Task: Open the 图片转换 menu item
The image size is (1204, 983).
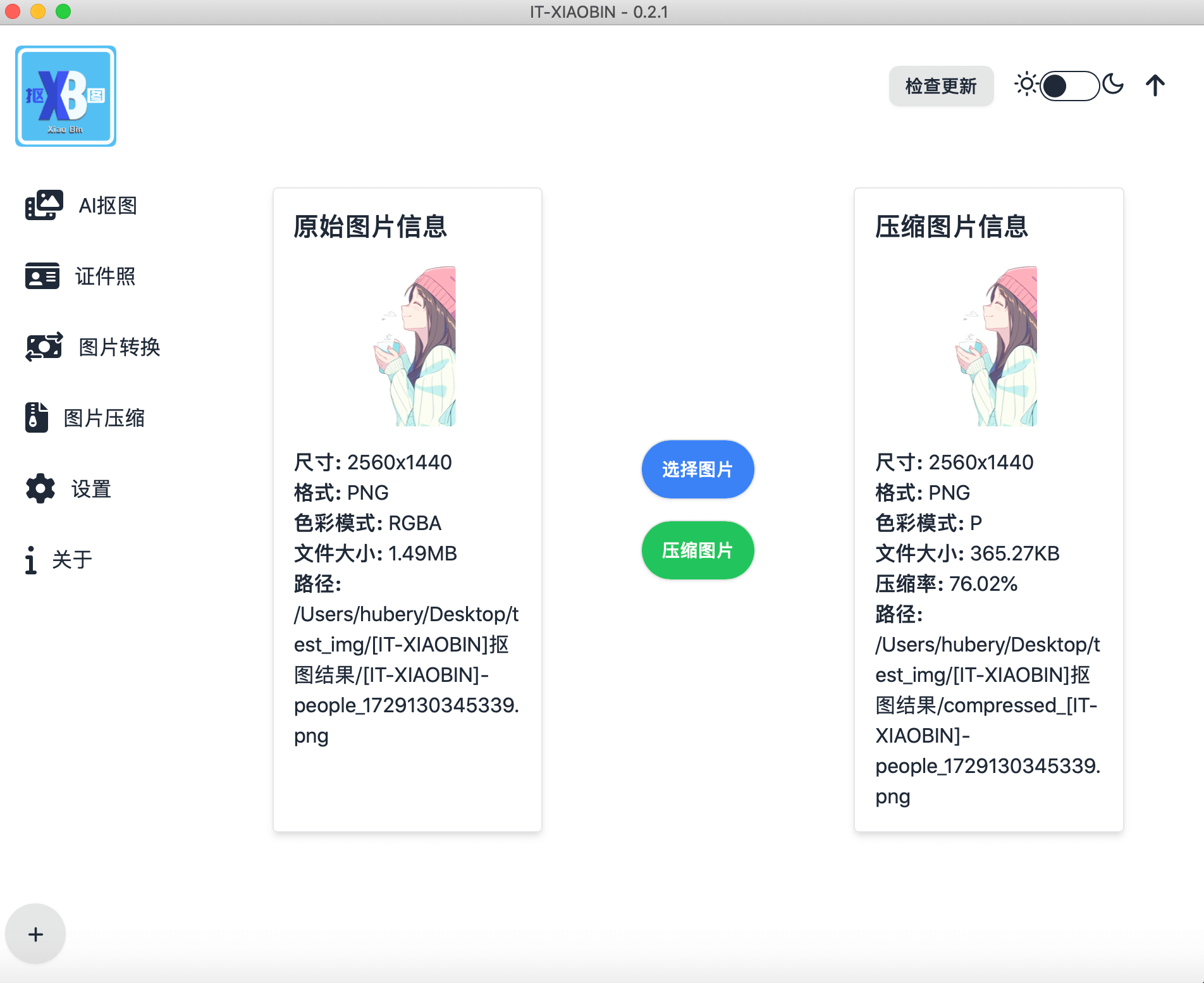Action: click(120, 347)
